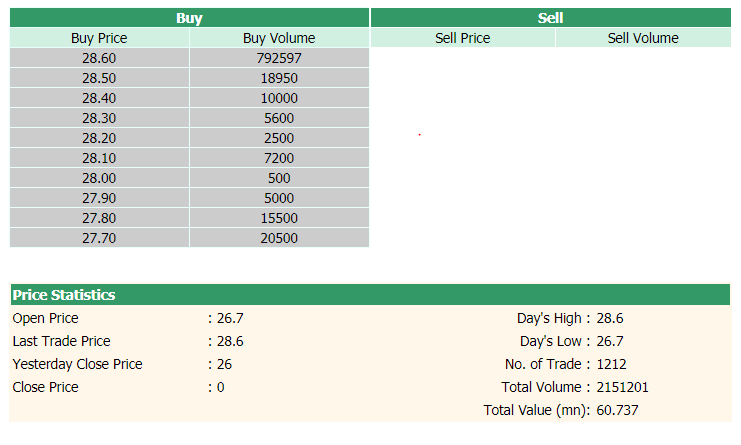Click buy price 27.70 cell
Image resolution: width=741 pixels, height=445 pixels.
point(99,238)
